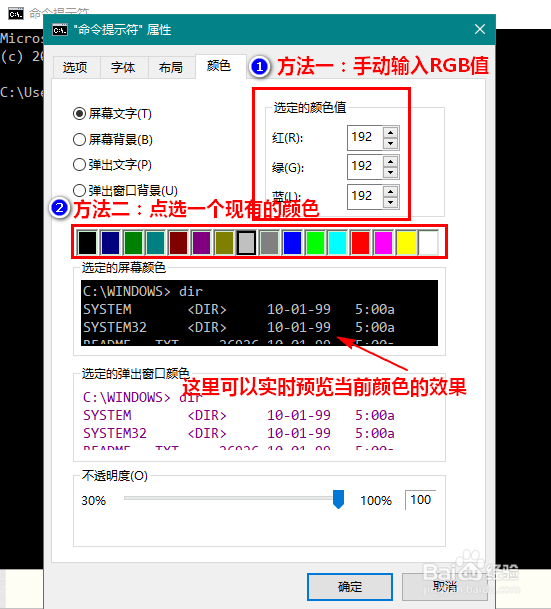Switch to the 字体 tab
The image size is (551, 609).
click(123, 68)
